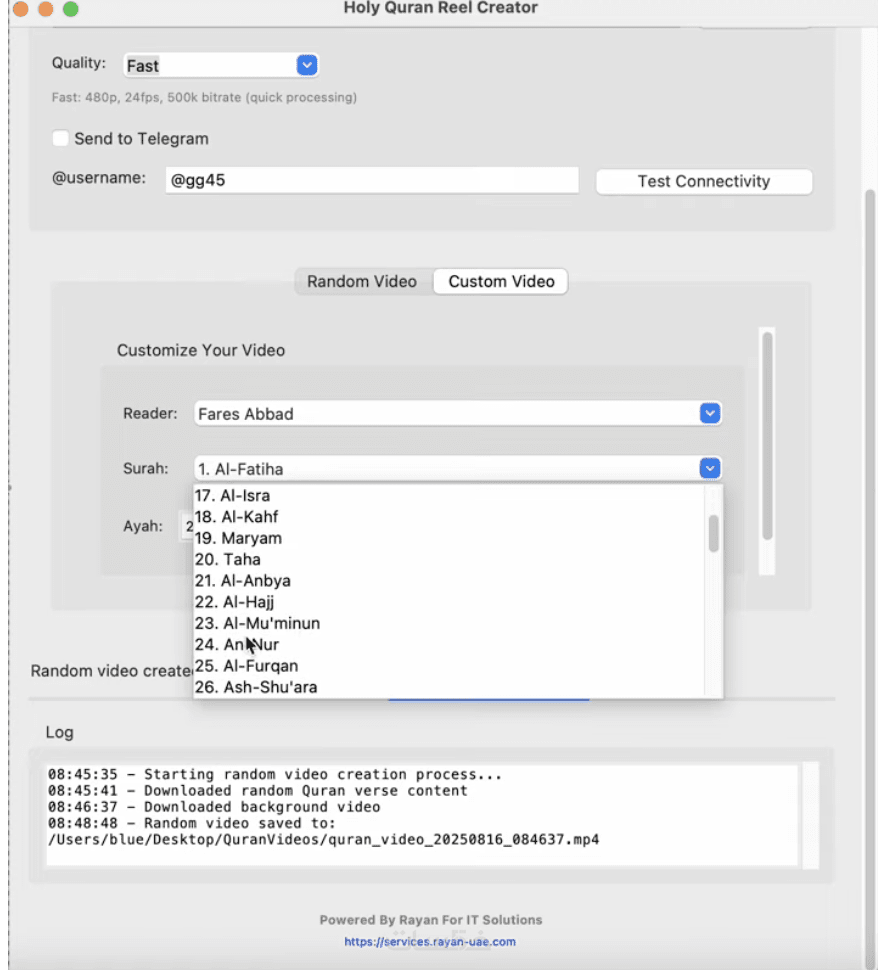Click the Fast 480p quality description text
This screenshot has width=878, height=970.
pyautogui.click(x=204, y=97)
